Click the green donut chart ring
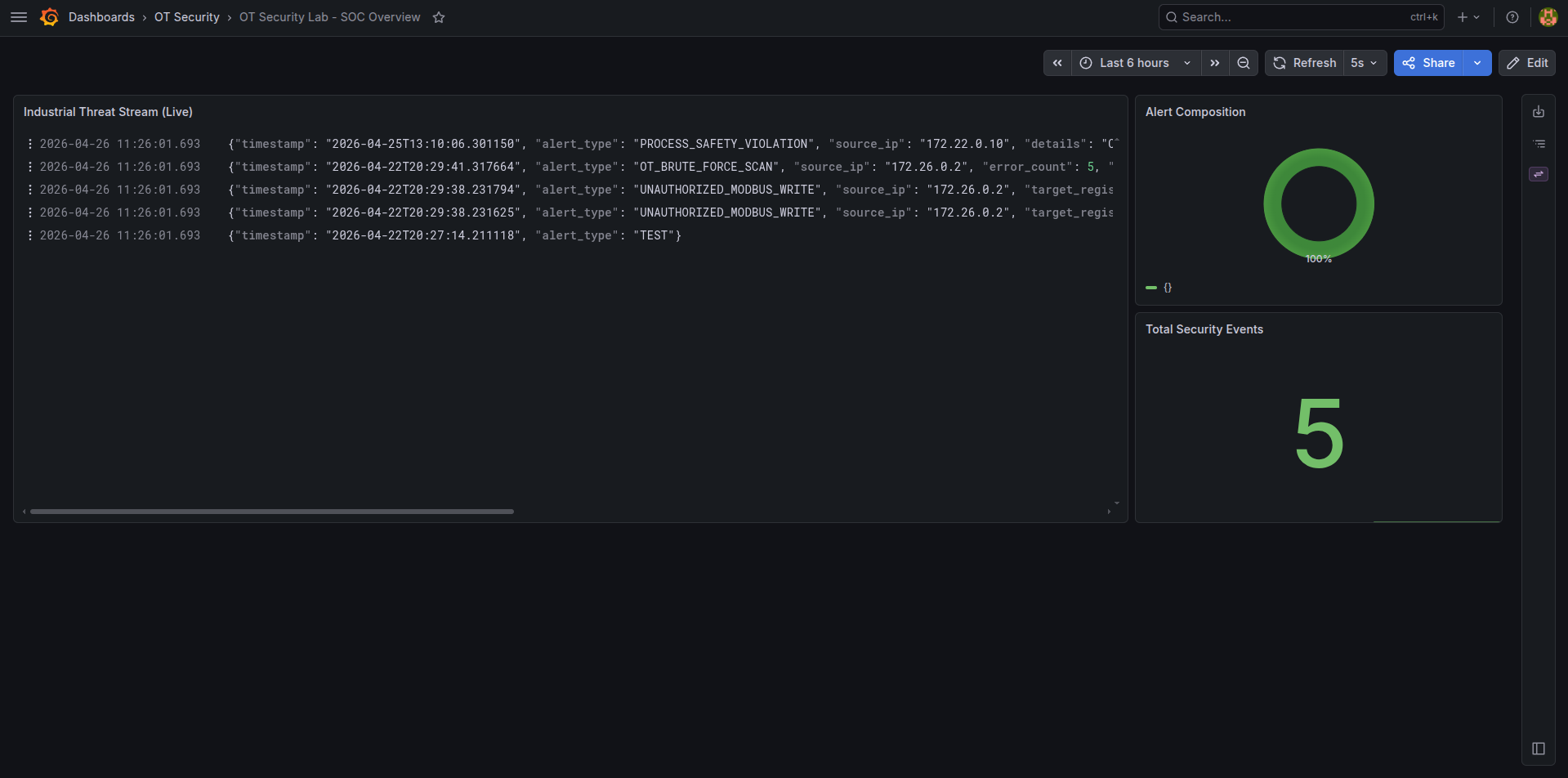Screen dimensions: 1568x778 [x=1272, y=204]
